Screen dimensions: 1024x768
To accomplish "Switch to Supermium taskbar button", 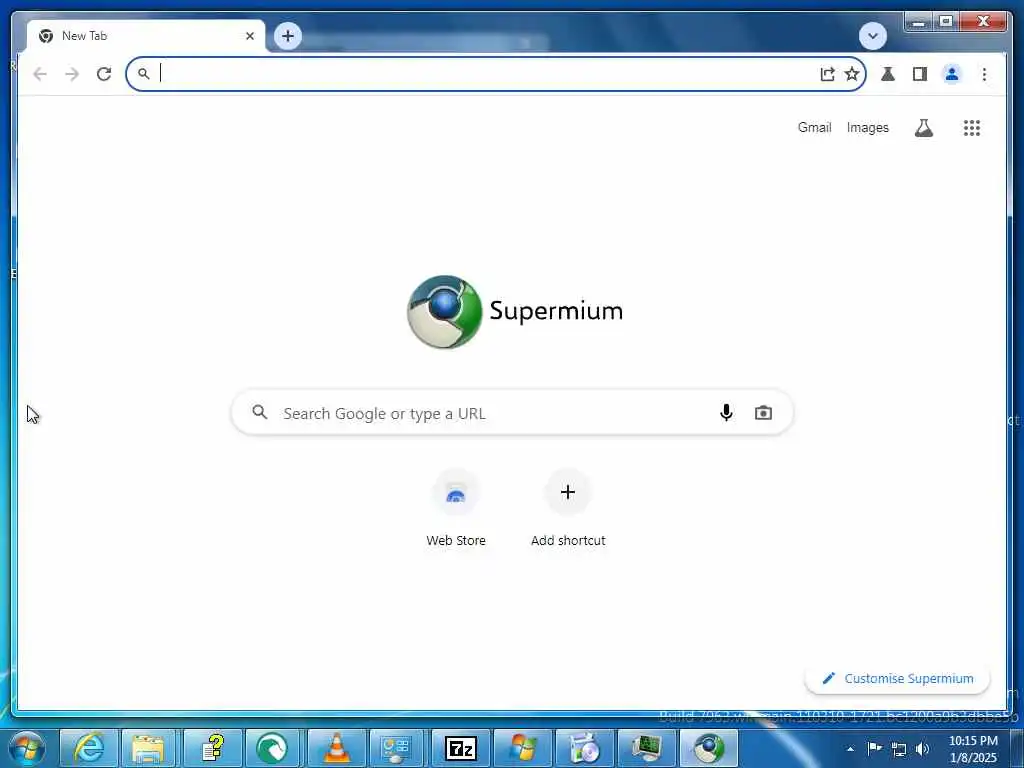I will coord(709,748).
